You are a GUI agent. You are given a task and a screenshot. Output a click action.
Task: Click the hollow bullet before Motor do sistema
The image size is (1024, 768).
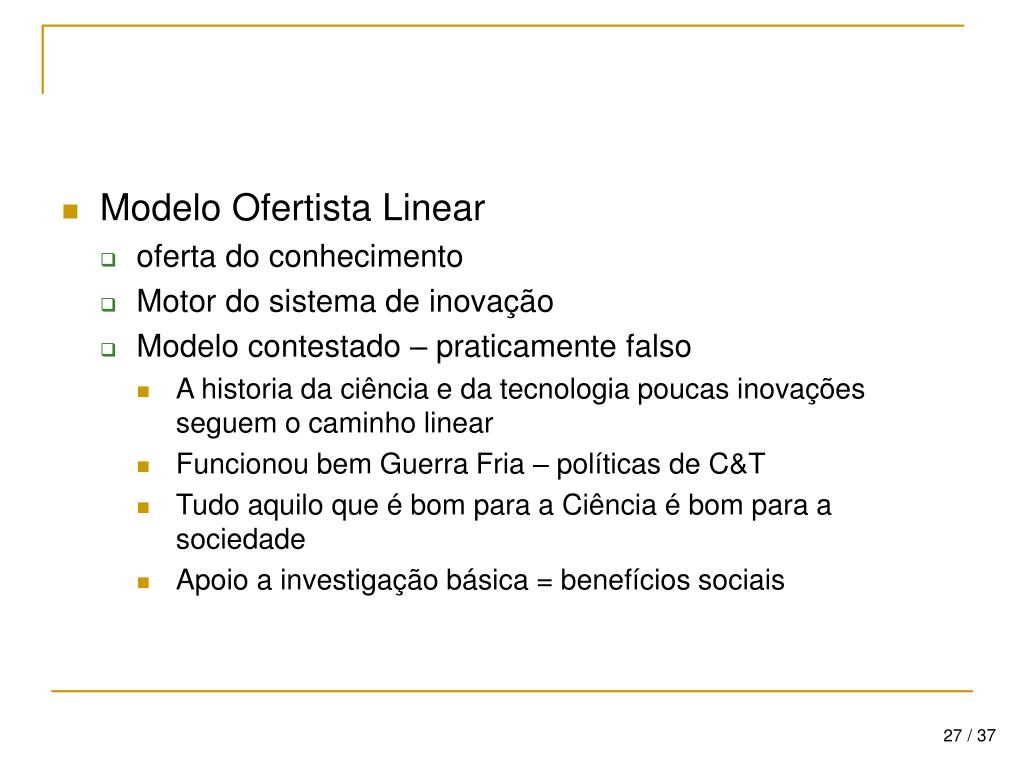coord(107,304)
